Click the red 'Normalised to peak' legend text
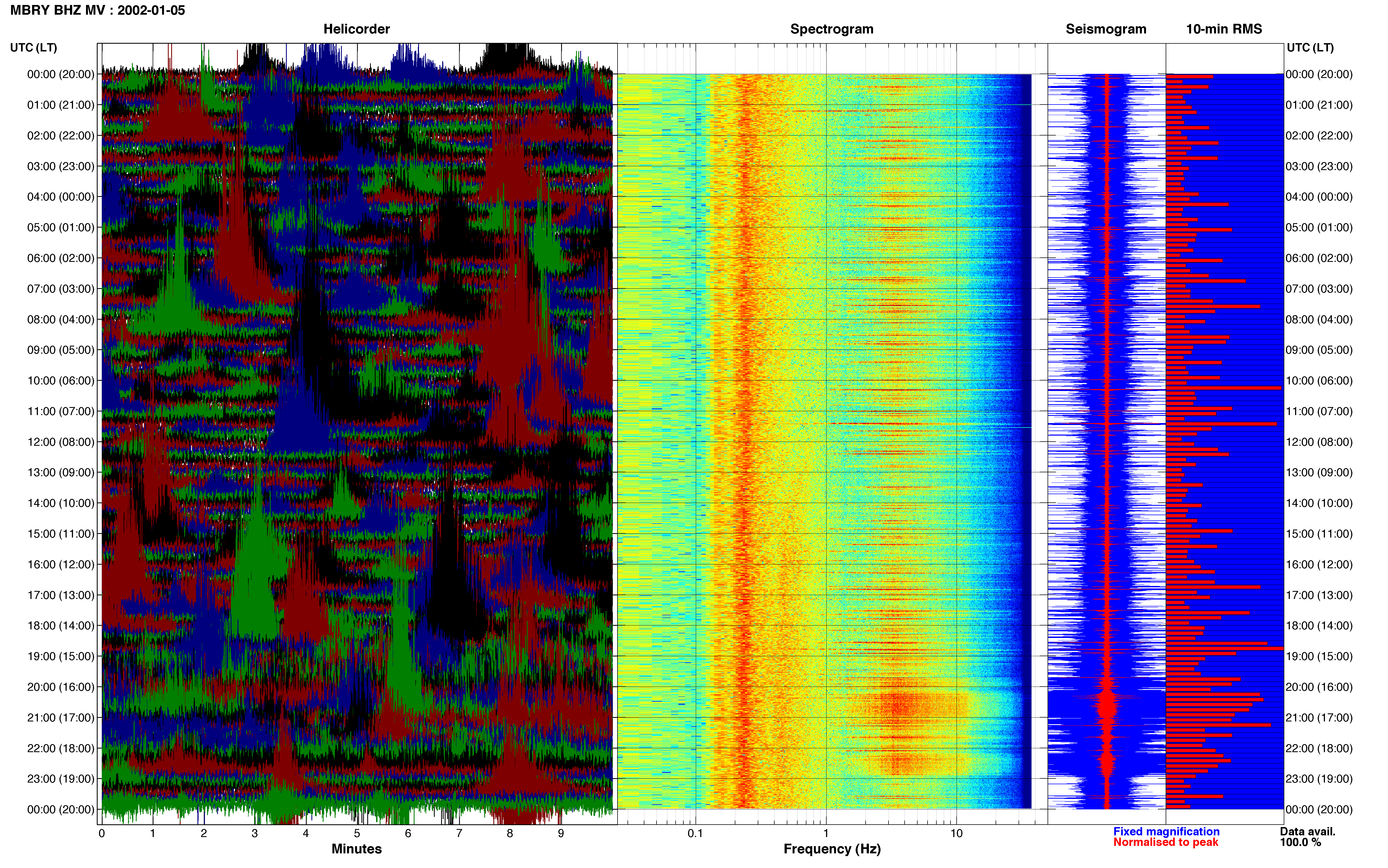The image size is (1388, 868). (x=1165, y=842)
